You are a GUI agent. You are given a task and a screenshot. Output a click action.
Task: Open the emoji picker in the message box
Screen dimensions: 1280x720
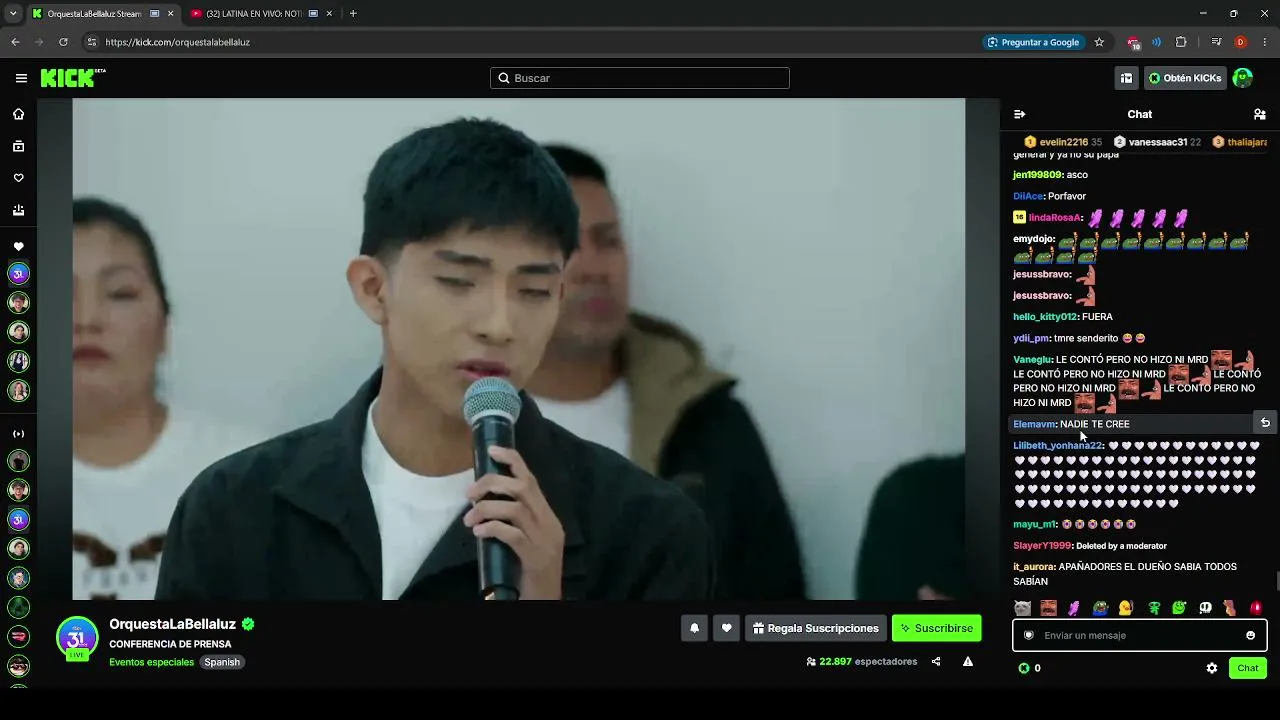tap(1250, 635)
